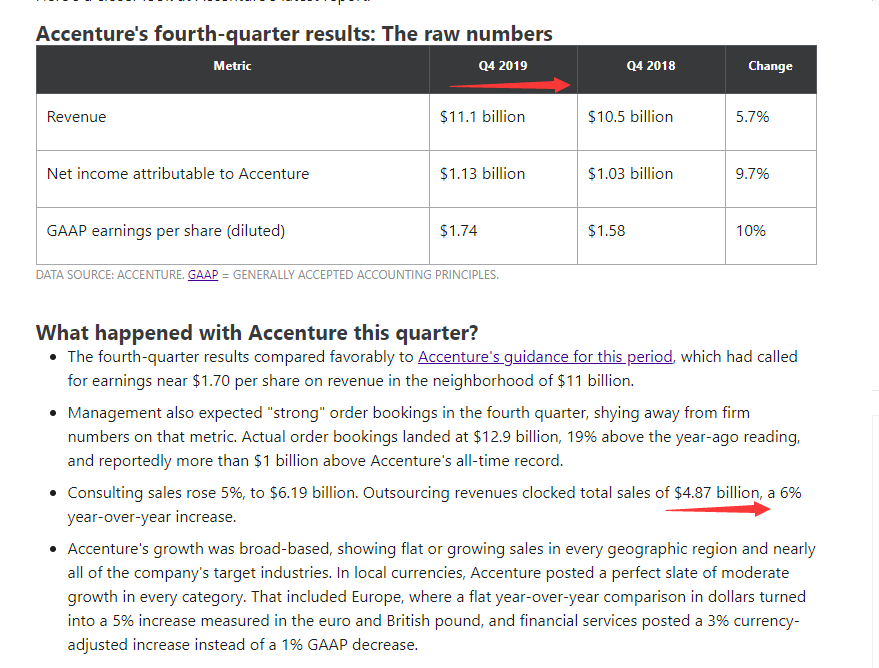
Task: Click the red arrow under Q4 2019
Action: 510,85
